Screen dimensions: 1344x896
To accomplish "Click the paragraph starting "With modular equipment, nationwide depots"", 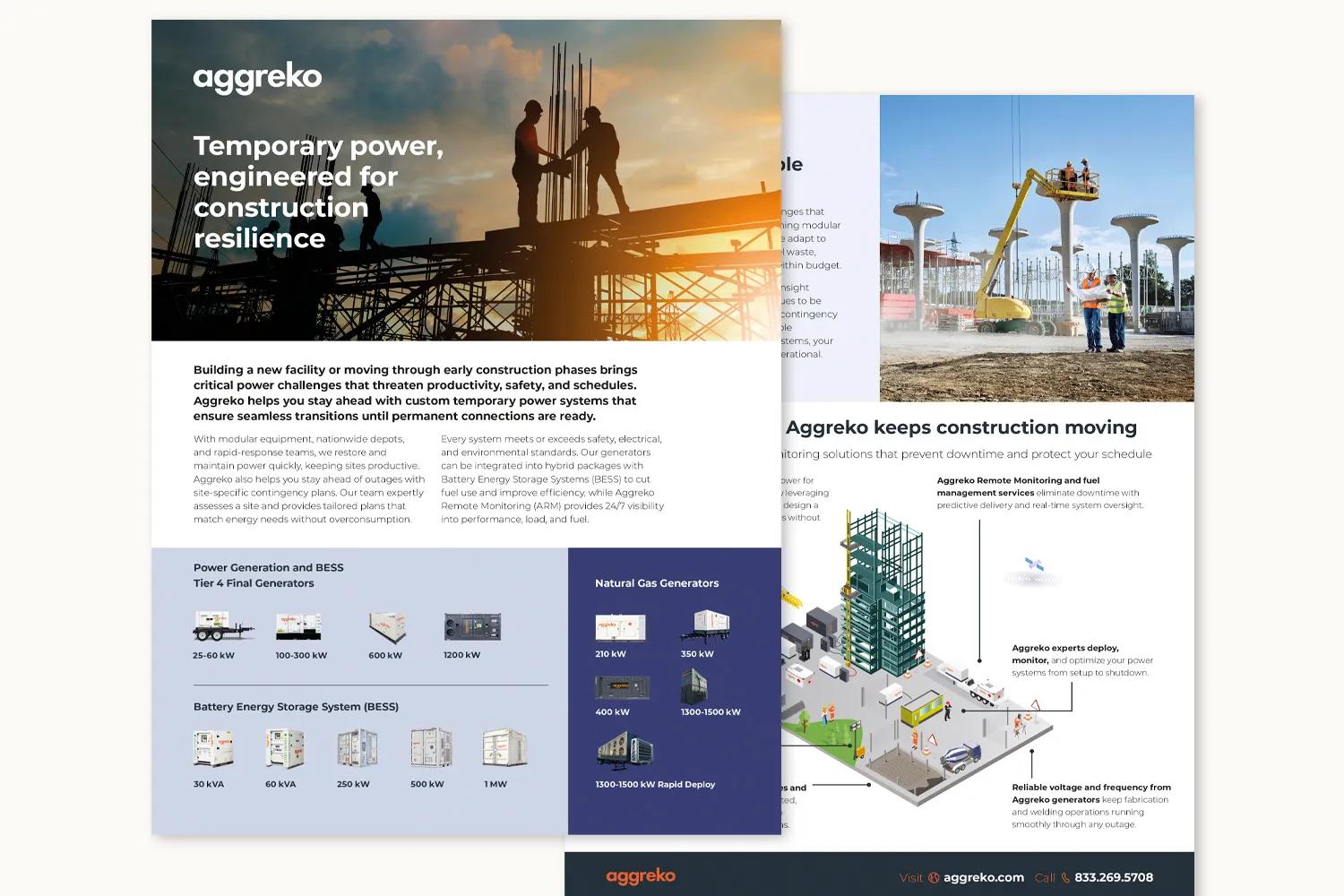I will click(309, 479).
